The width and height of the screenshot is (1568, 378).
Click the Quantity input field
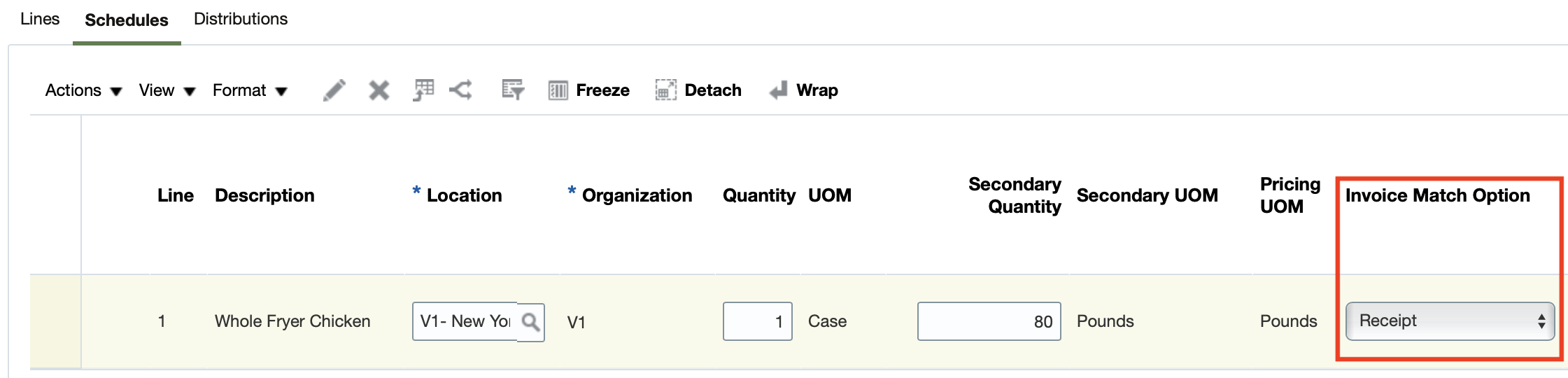click(757, 321)
